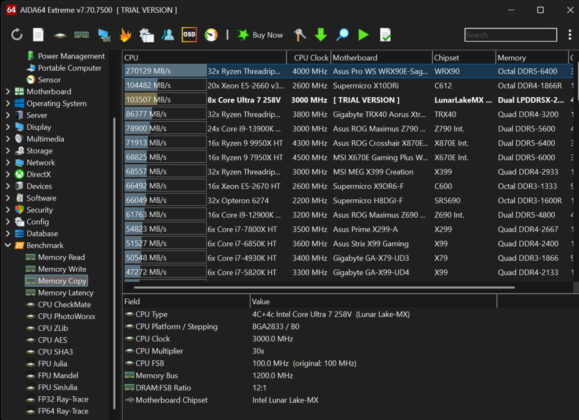Collapse the Benchmark tree node
This screenshot has width=579, height=420.
point(8,245)
